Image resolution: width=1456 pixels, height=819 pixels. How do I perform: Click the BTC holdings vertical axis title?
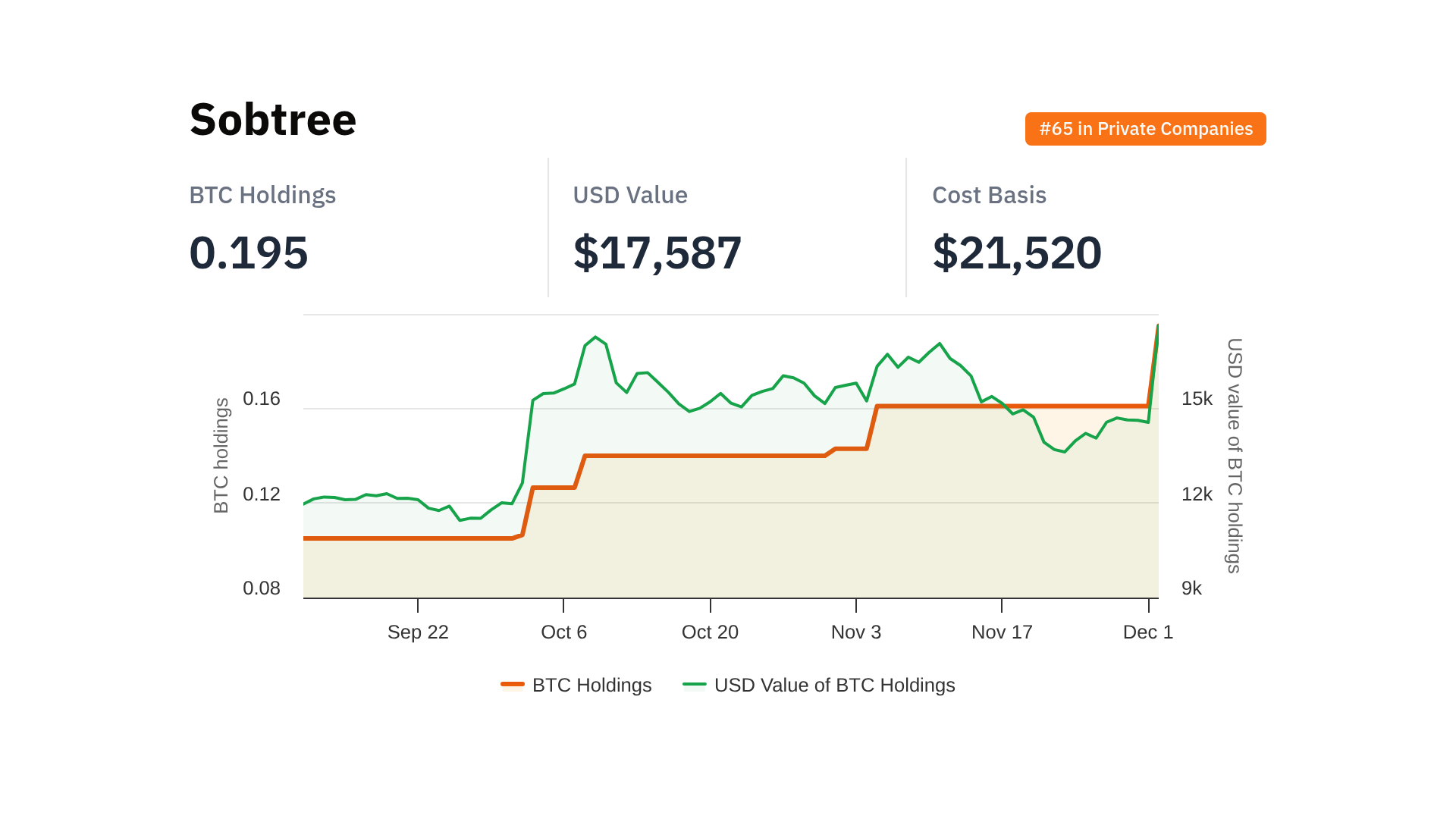221,455
